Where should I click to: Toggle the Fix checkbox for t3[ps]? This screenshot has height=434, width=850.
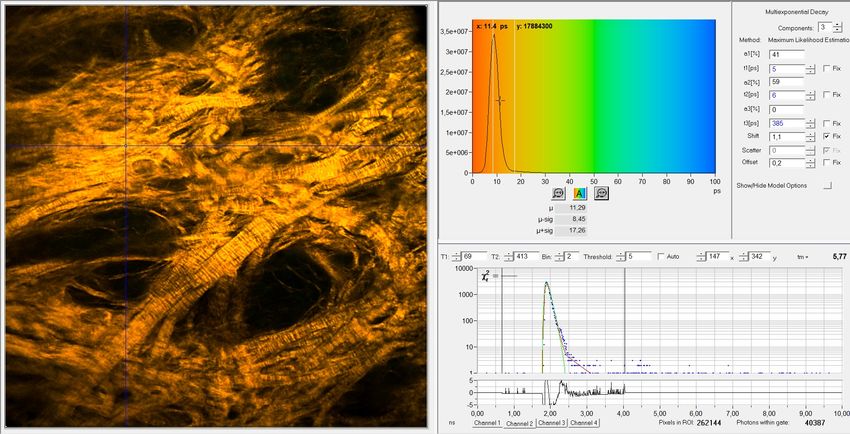pos(826,124)
